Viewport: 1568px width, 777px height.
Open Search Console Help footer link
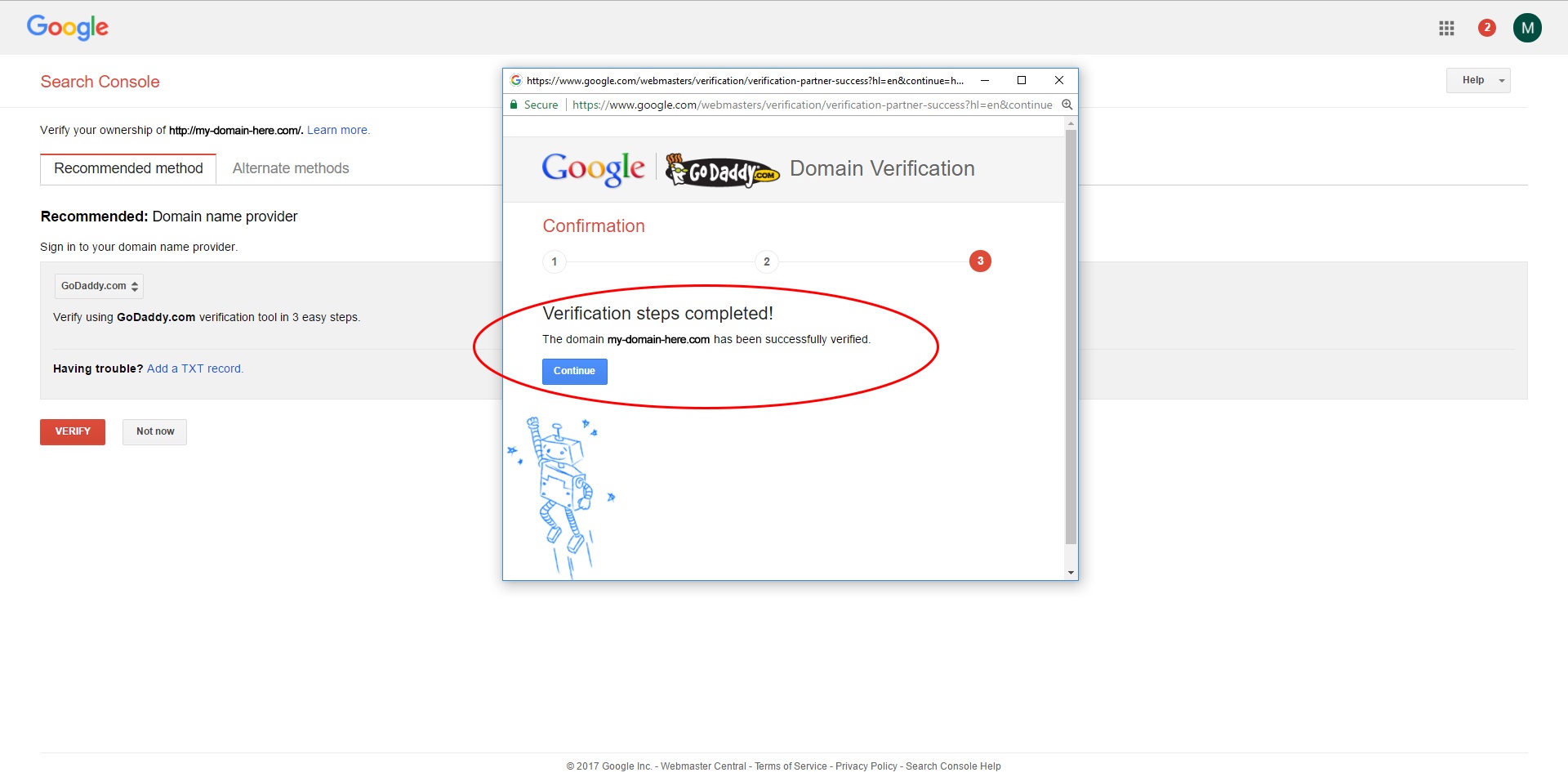953,766
